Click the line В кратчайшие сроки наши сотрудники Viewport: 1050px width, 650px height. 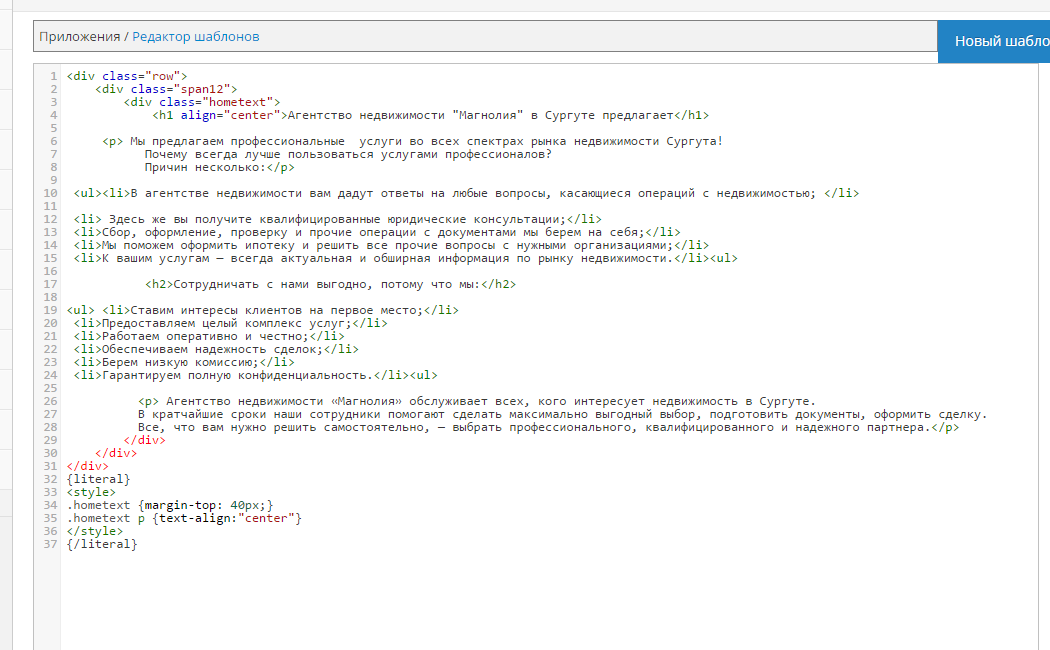562,414
